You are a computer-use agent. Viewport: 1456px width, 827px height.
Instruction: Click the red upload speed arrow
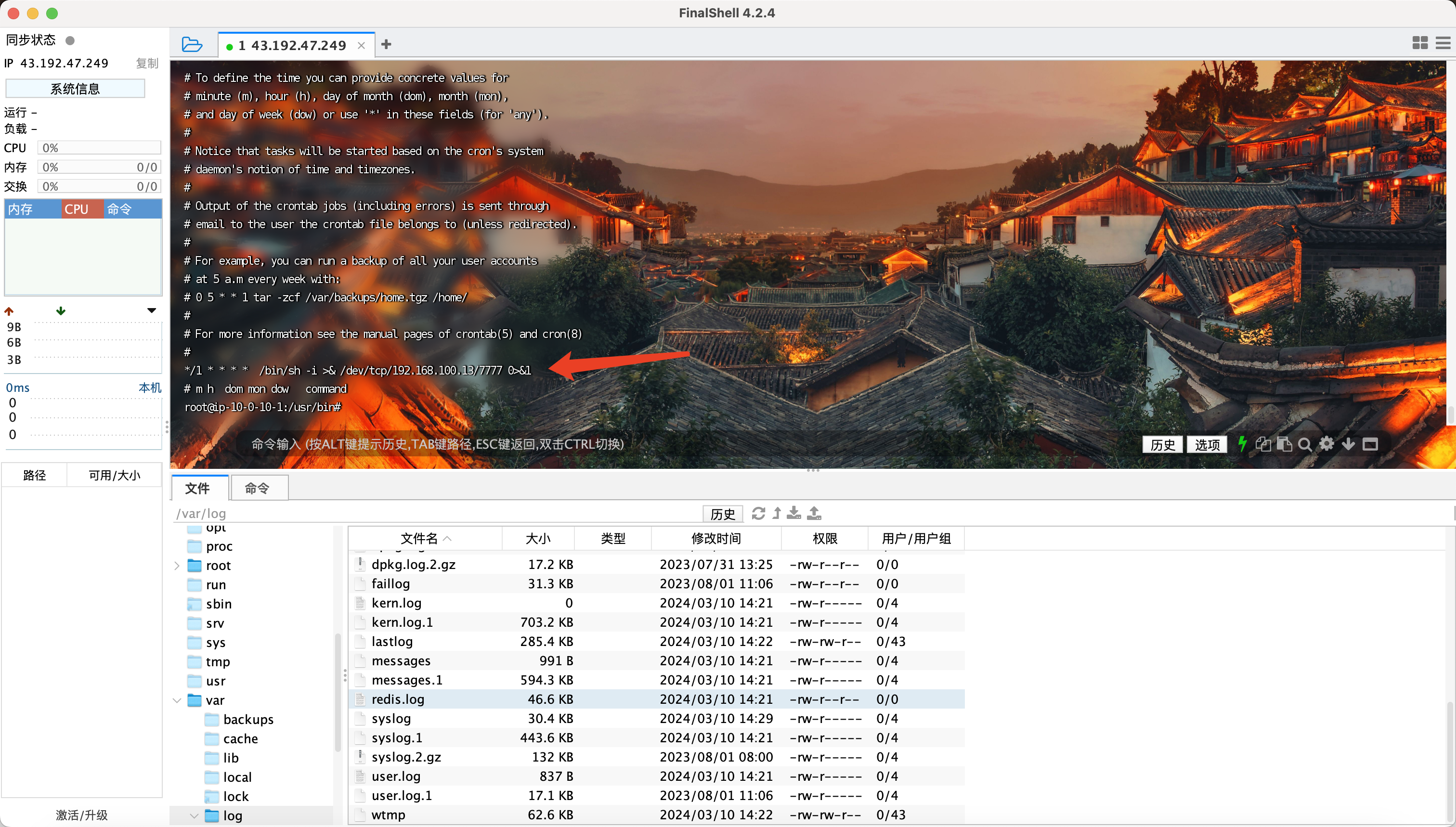click(x=9, y=310)
